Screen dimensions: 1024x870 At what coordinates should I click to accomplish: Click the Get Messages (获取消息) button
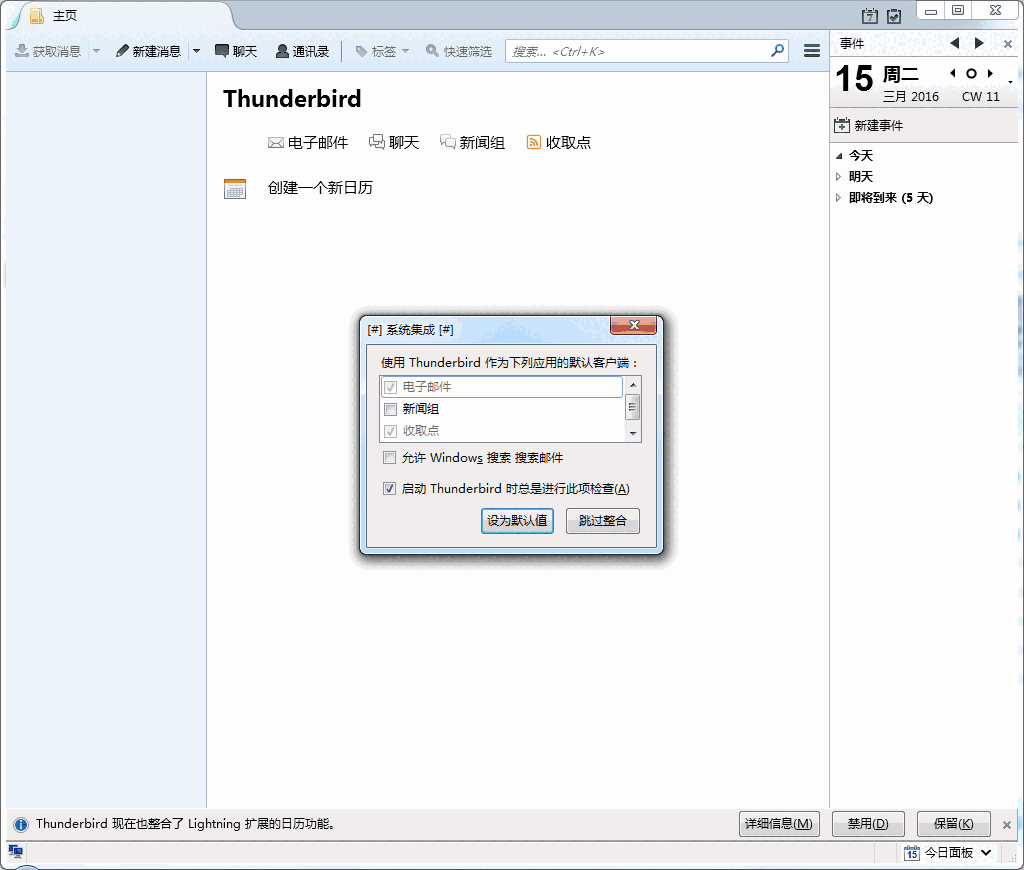click(48, 51)
